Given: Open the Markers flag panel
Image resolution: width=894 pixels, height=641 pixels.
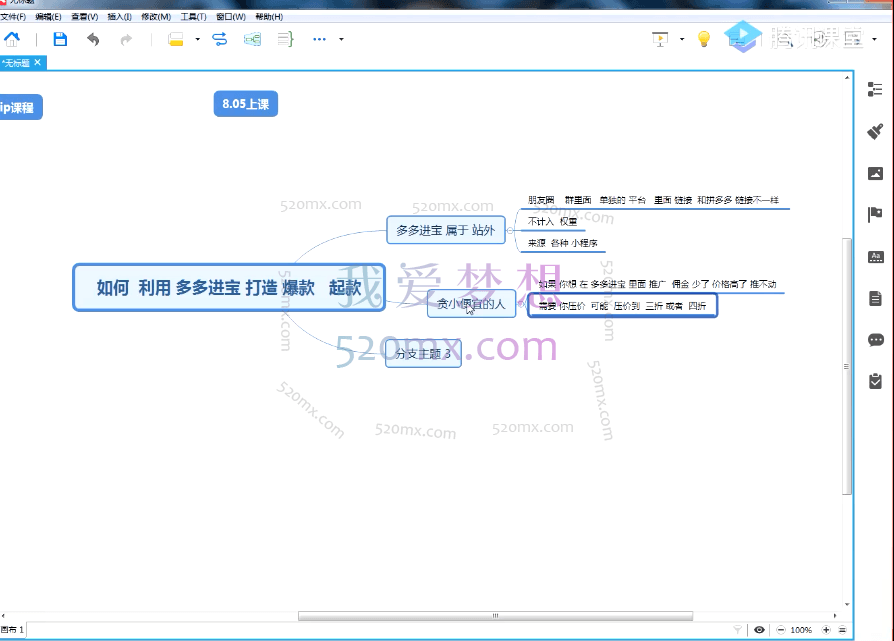Looking at the screenshot, I should click(875, 214).
